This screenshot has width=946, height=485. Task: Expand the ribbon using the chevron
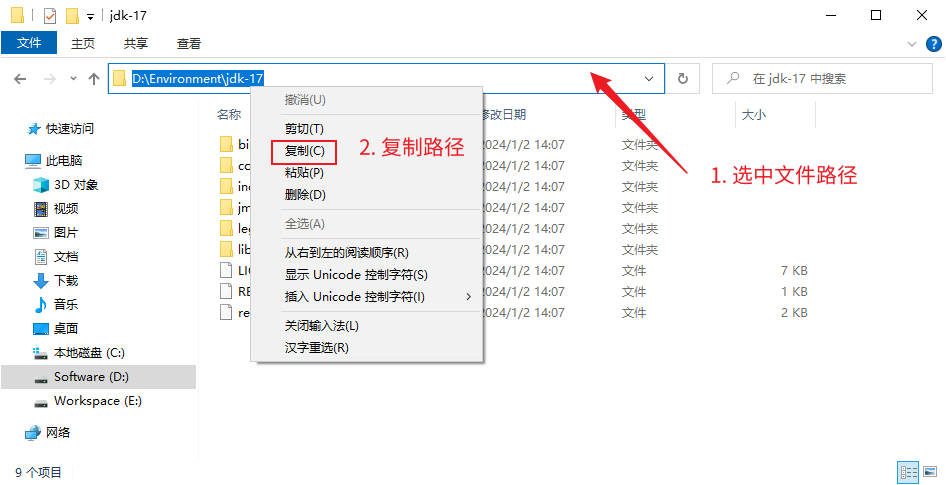pos(911,44)
